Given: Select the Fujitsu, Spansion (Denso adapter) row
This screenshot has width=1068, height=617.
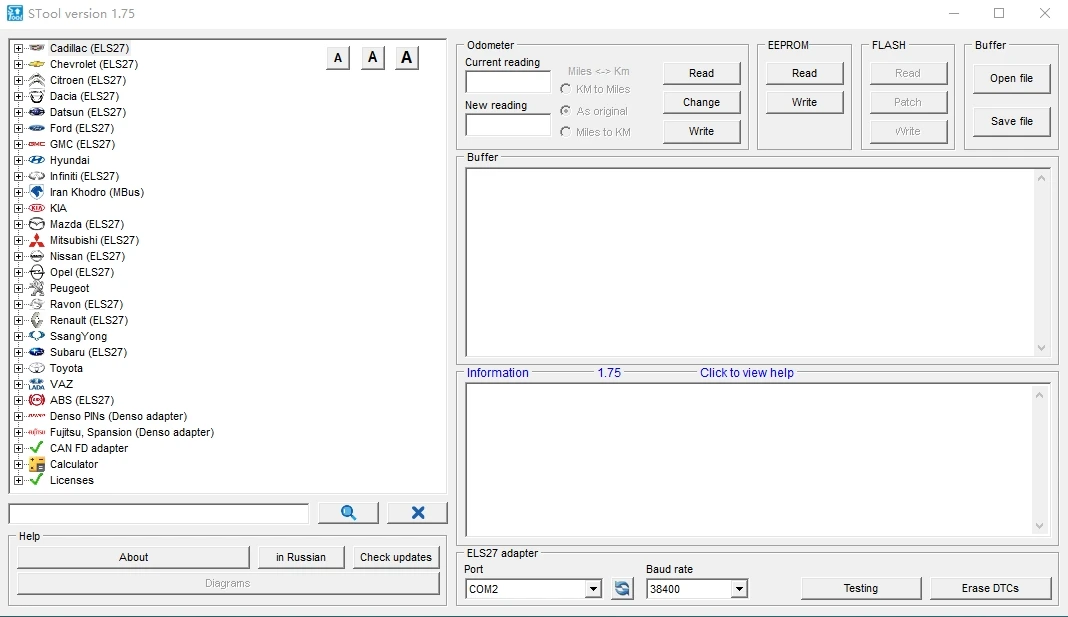Looking at the screenshot, I should coord(131,432).
